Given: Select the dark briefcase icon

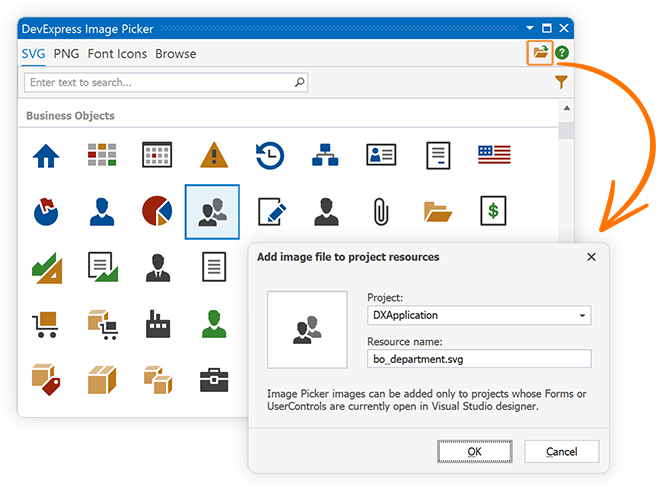Looking at the screenshot, I should point(214,380).
